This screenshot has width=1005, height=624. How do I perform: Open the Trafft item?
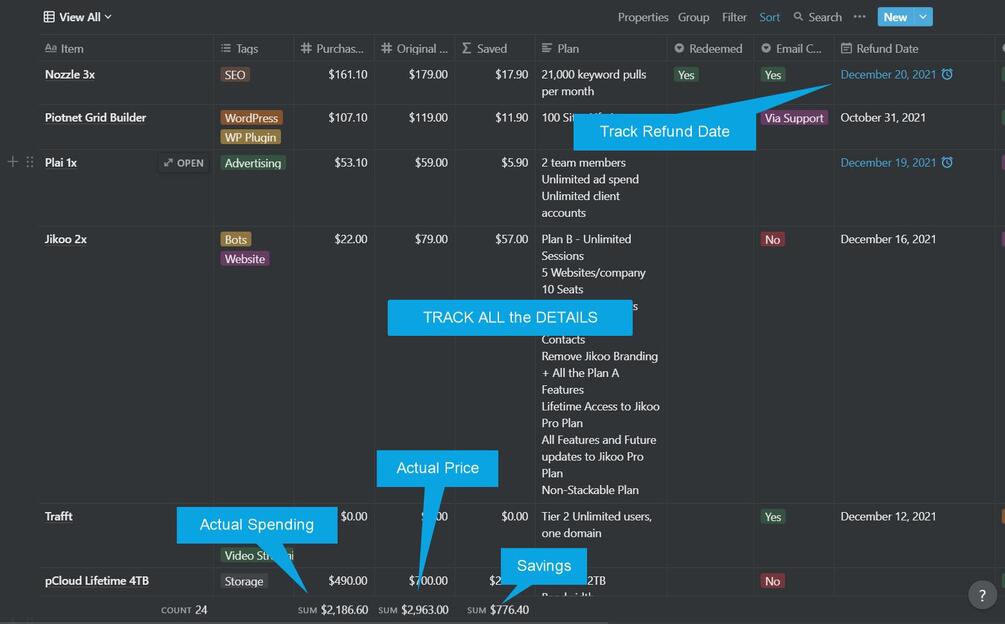[58, 516]
